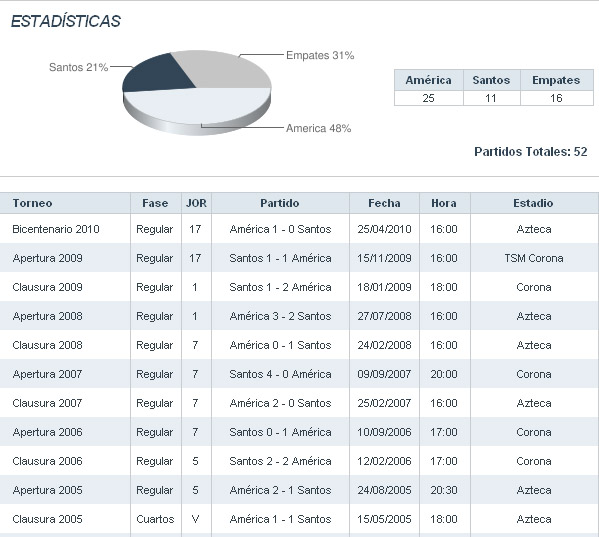The height and width of the screenshot is (537, 599).
Task: Click the Empates 31% chart label
Action: pyautogui.click(x=320, y=55)
